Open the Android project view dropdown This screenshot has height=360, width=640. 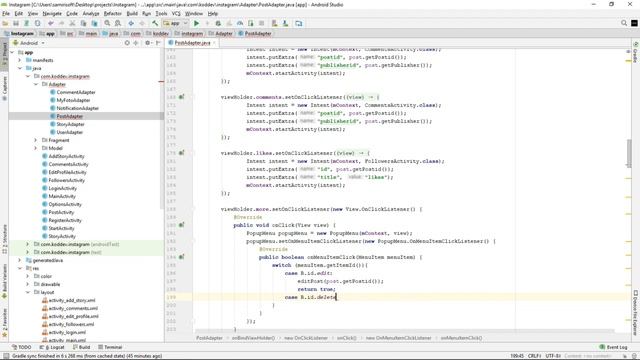(29, 43)
